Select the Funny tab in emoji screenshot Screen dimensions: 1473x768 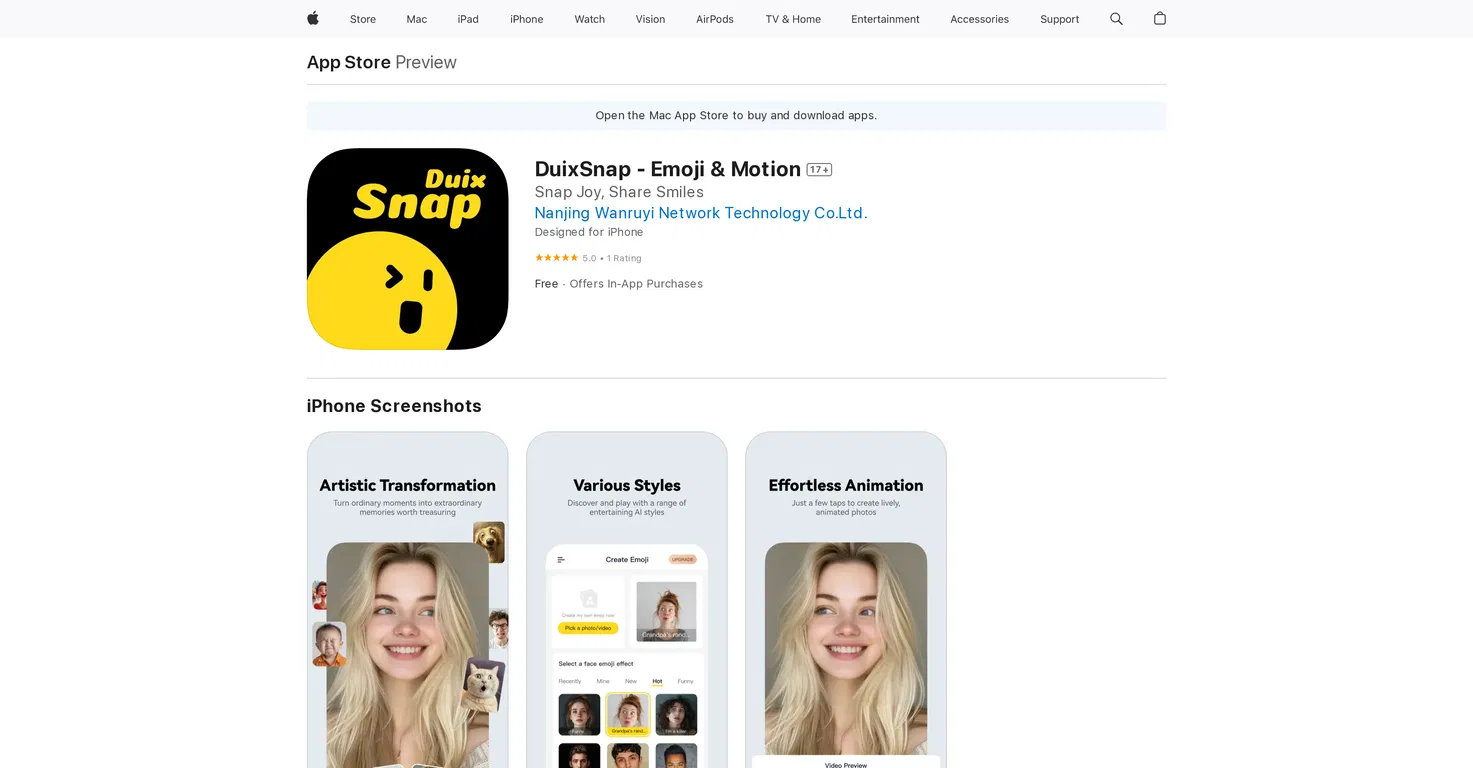(x=685, y=681)
